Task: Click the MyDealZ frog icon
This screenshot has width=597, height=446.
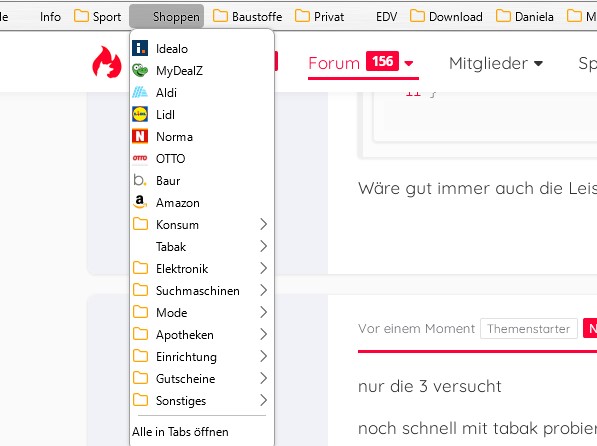Action: [140, 70]
